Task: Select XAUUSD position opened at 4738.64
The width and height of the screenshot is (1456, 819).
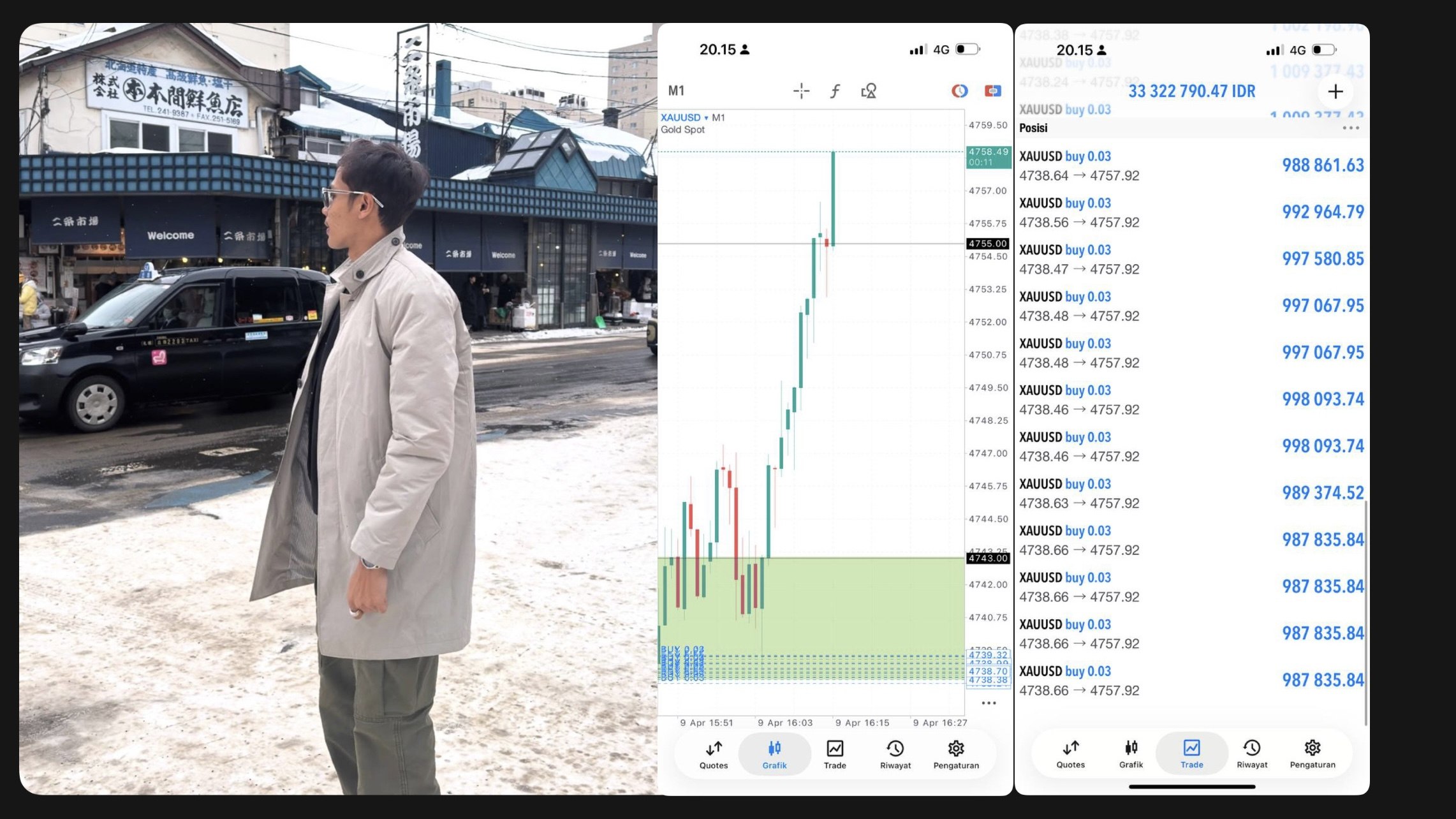Action: (x=1191, y=166)
